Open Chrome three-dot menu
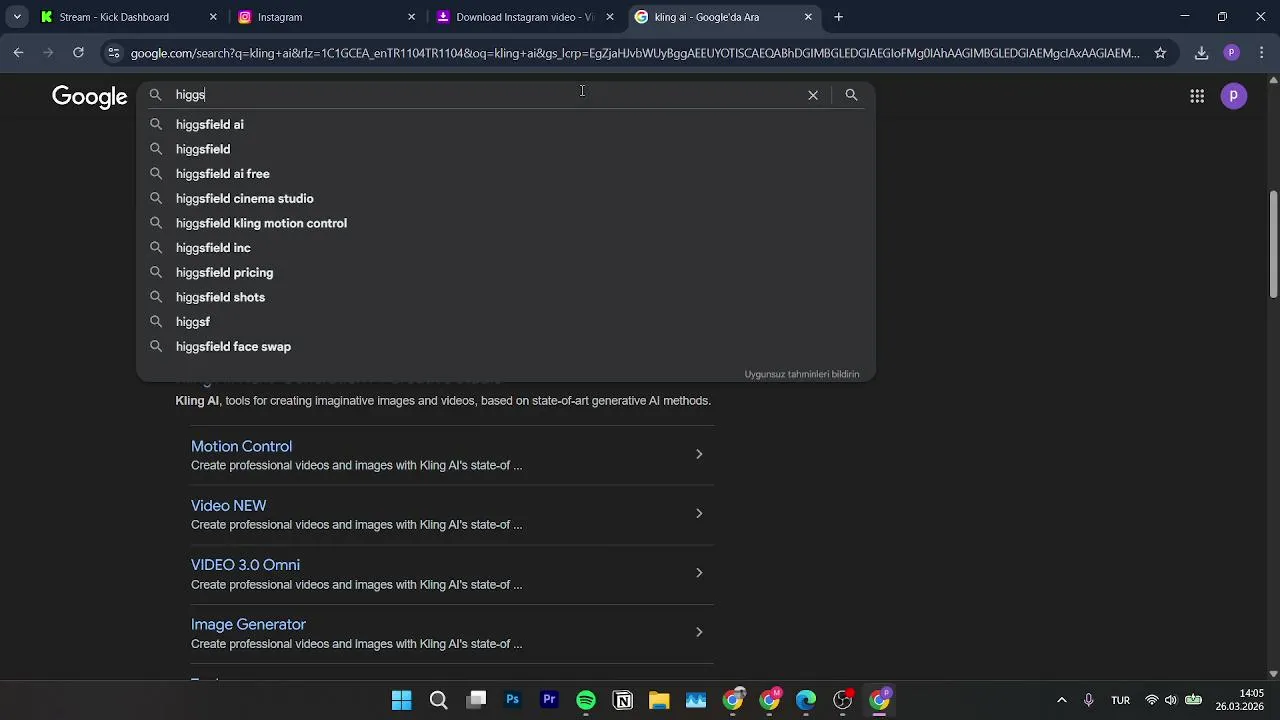This screenshot has height=720, width=1280. [1262, 53]
